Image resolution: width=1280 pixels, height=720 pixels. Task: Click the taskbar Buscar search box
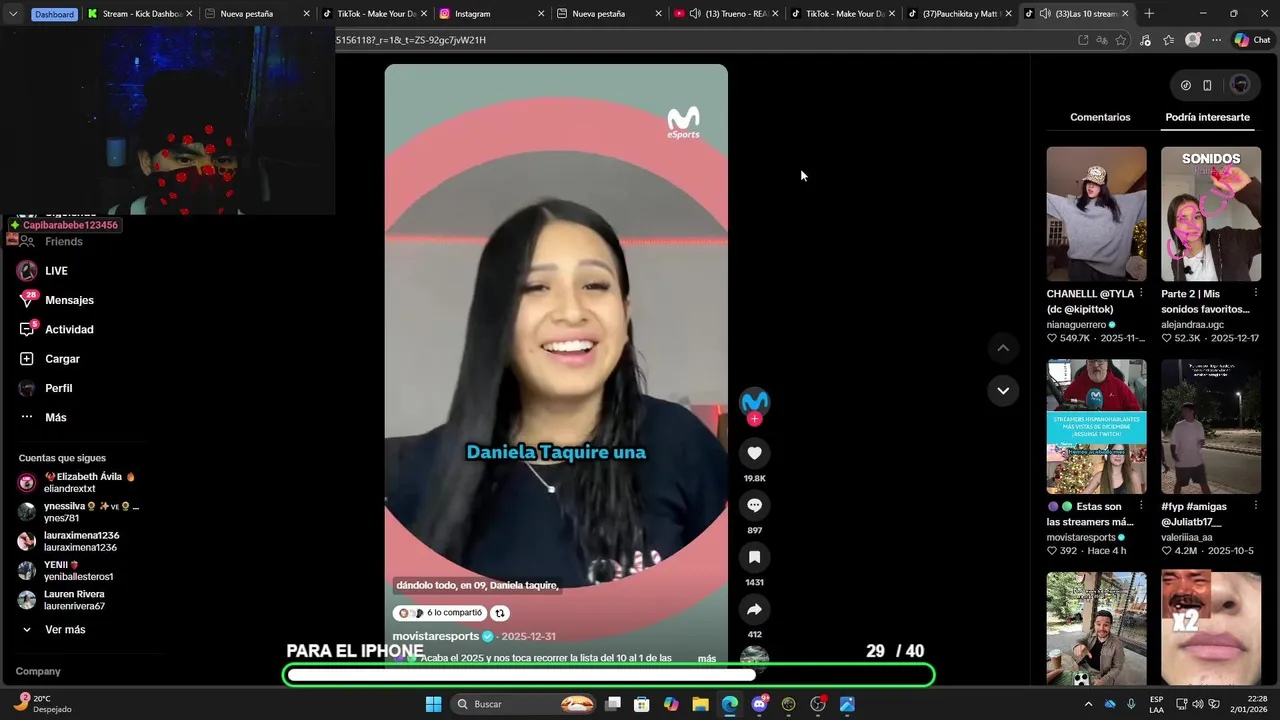[x=524, y=704]
